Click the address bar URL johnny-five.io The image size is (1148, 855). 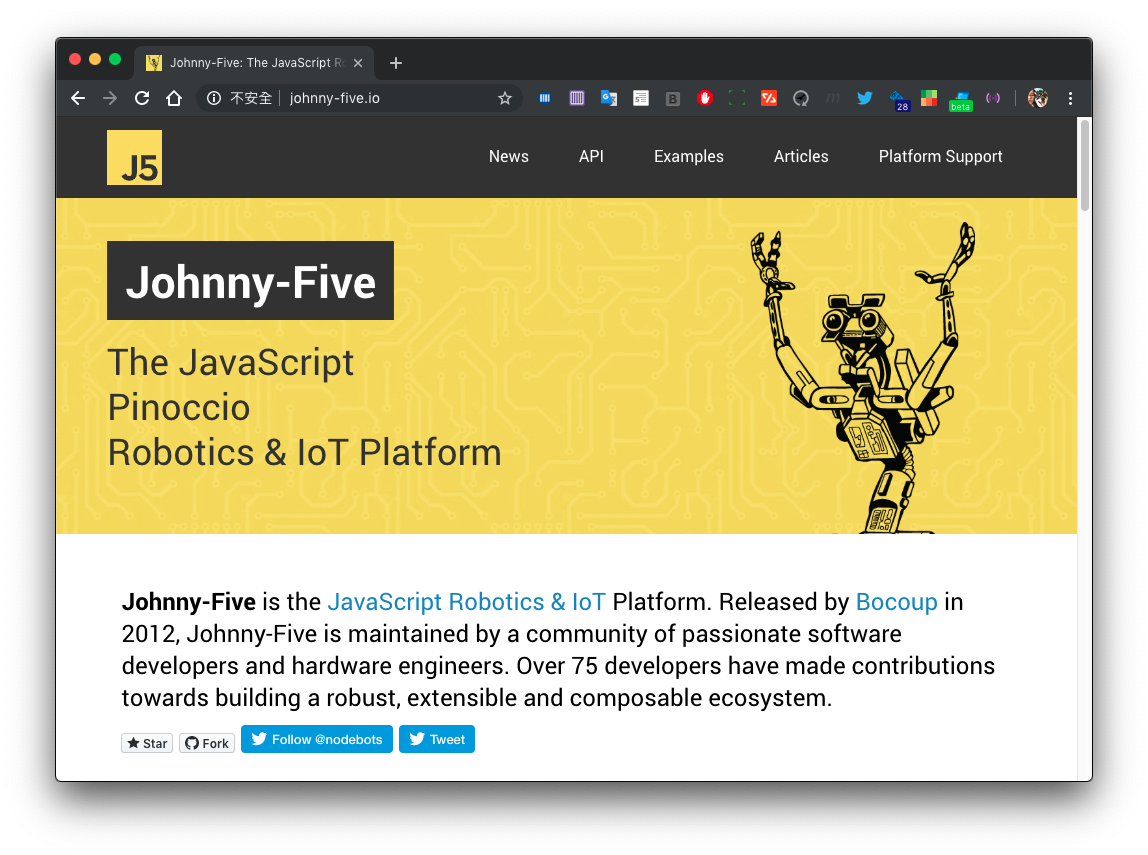click(335, 98)
